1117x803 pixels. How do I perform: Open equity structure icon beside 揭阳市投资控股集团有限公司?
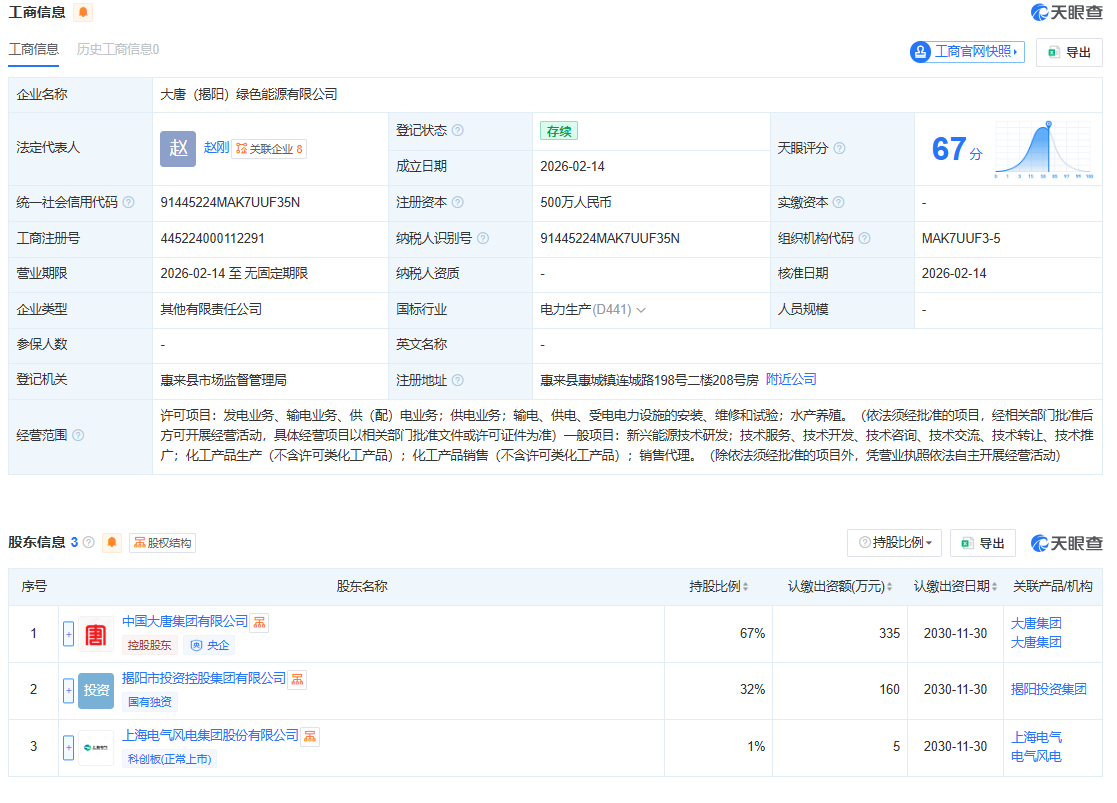pyautogui.click(x=297, y=679)
